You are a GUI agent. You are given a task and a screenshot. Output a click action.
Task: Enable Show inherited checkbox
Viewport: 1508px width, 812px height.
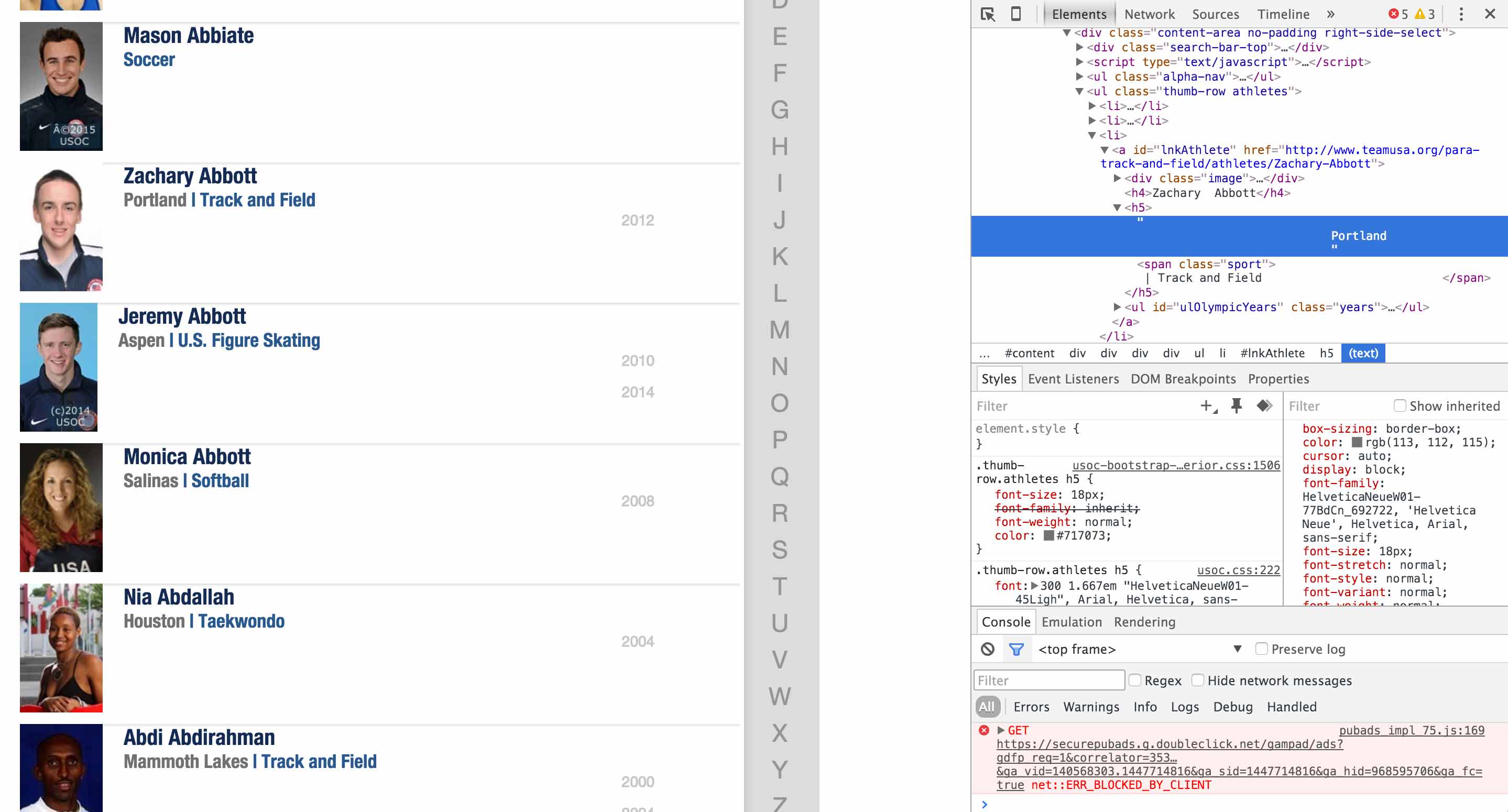coord(1400,405)
